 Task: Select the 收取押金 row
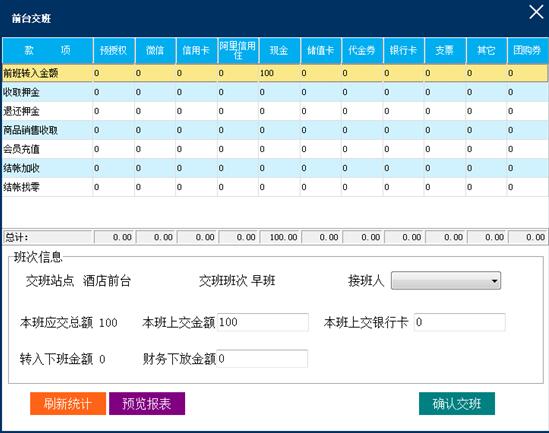pos(275,92)
